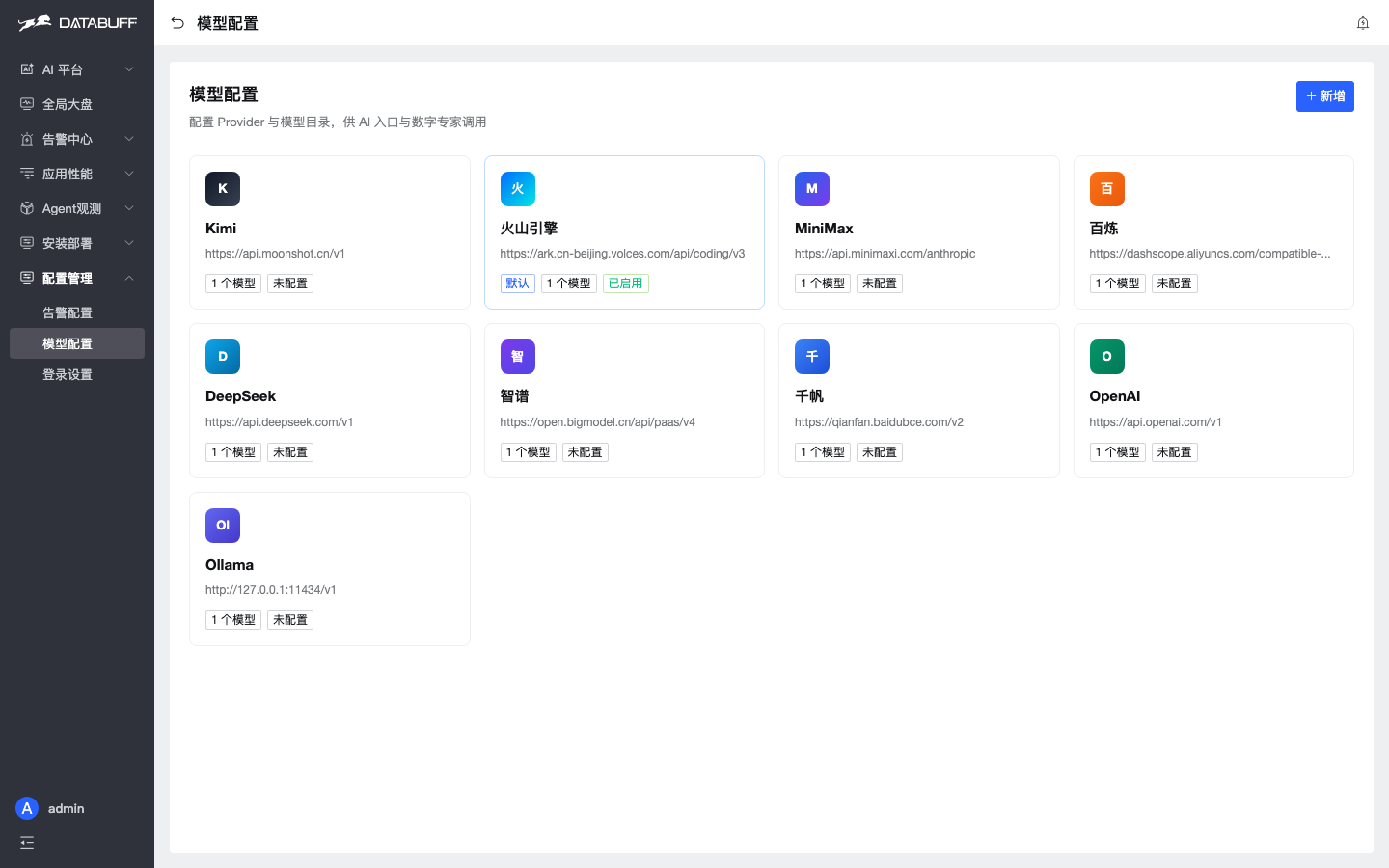
Task: Expand the AI 平台 sidebar menu
Action: coord(77,69)
